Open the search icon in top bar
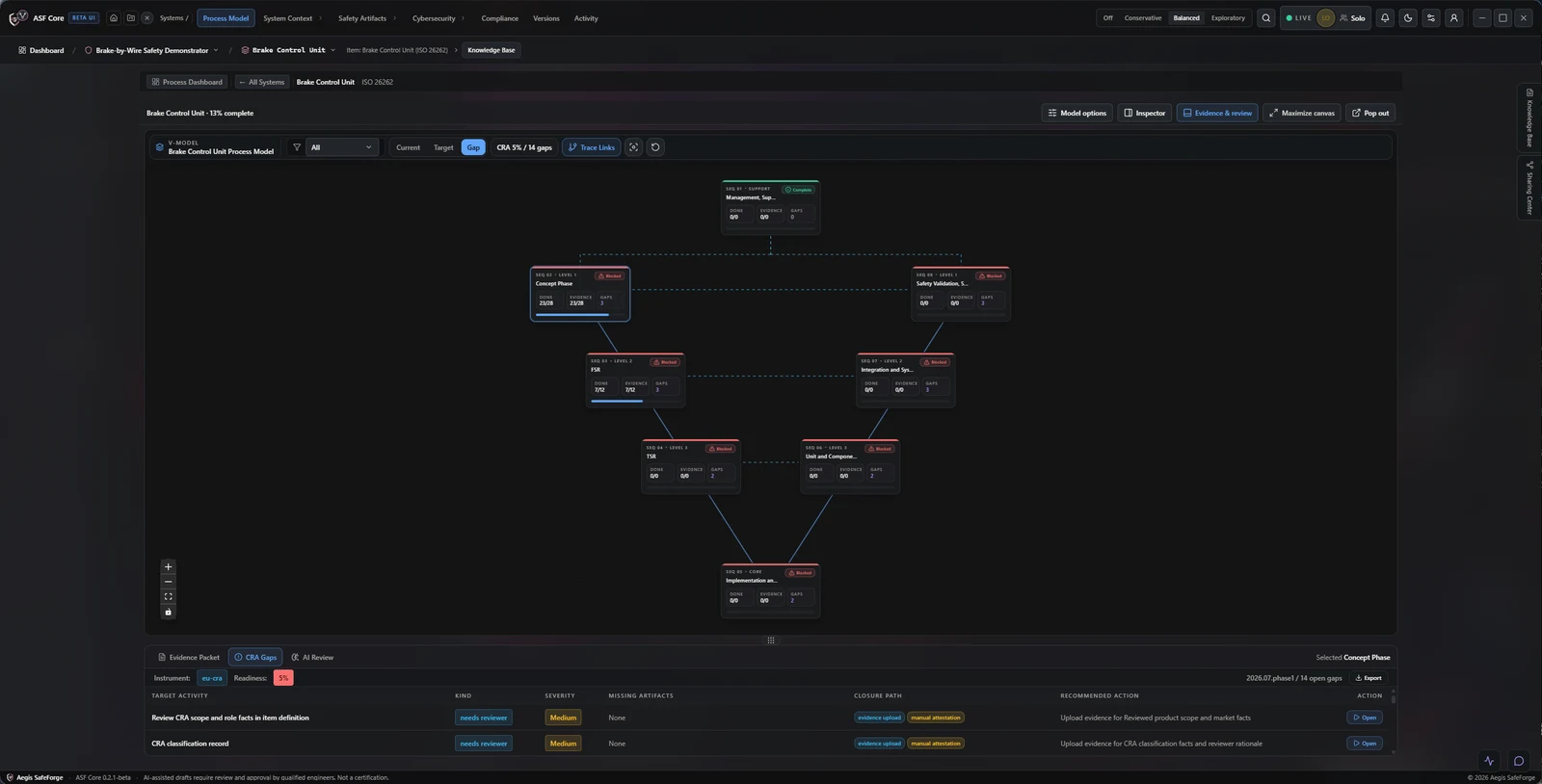 1266,18
